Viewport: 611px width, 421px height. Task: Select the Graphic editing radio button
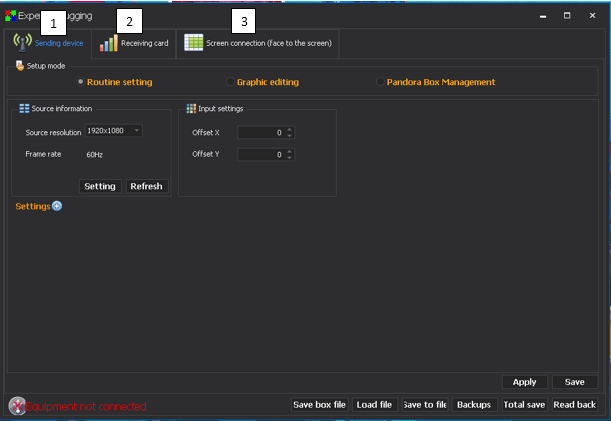tap(231, 82)
